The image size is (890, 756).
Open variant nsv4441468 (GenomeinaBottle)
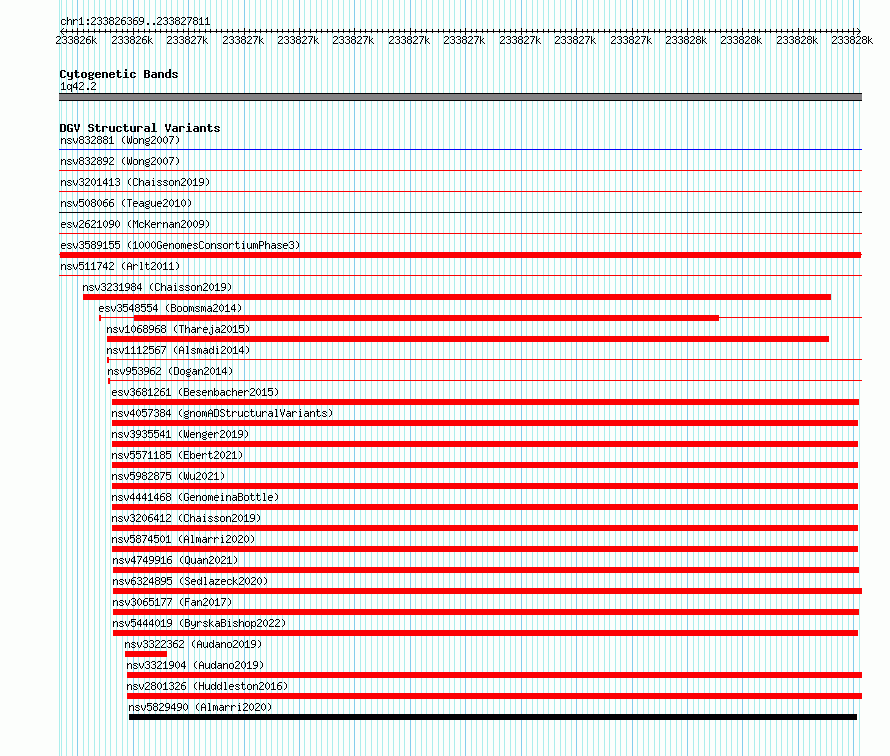(x=195, y=497)
